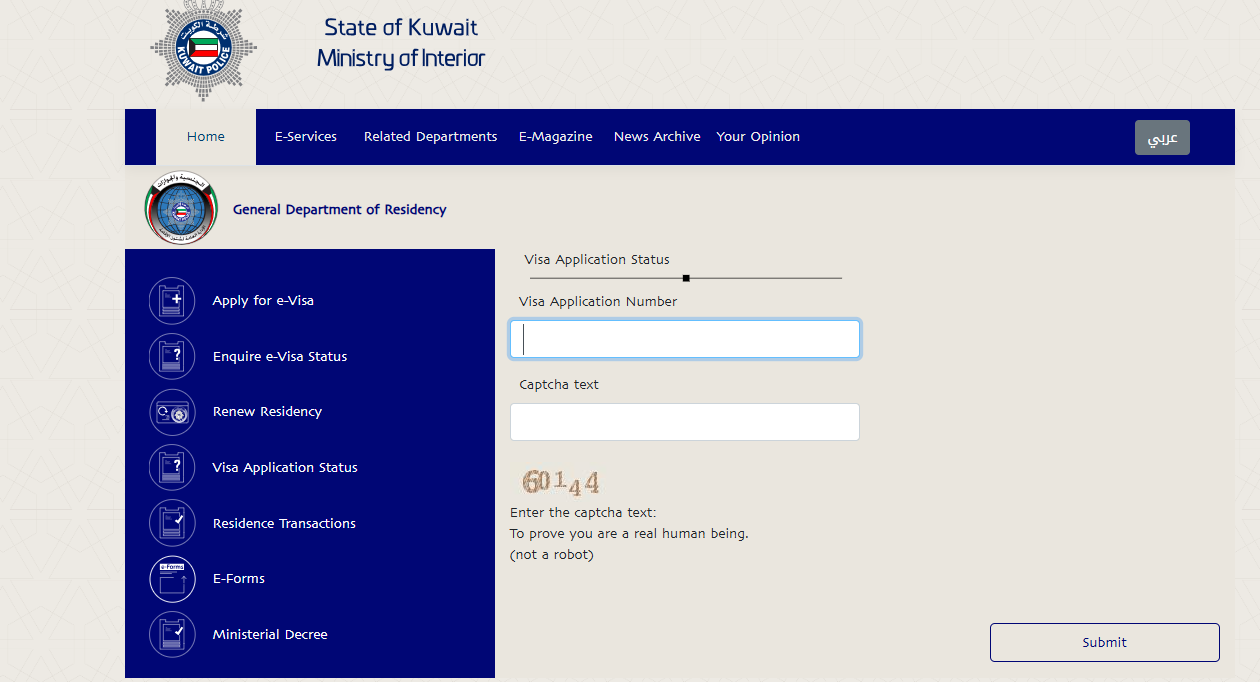Click the Kuwait Police logo emblem
This screenshot has width=1260, height=682.
pos(204,48)
